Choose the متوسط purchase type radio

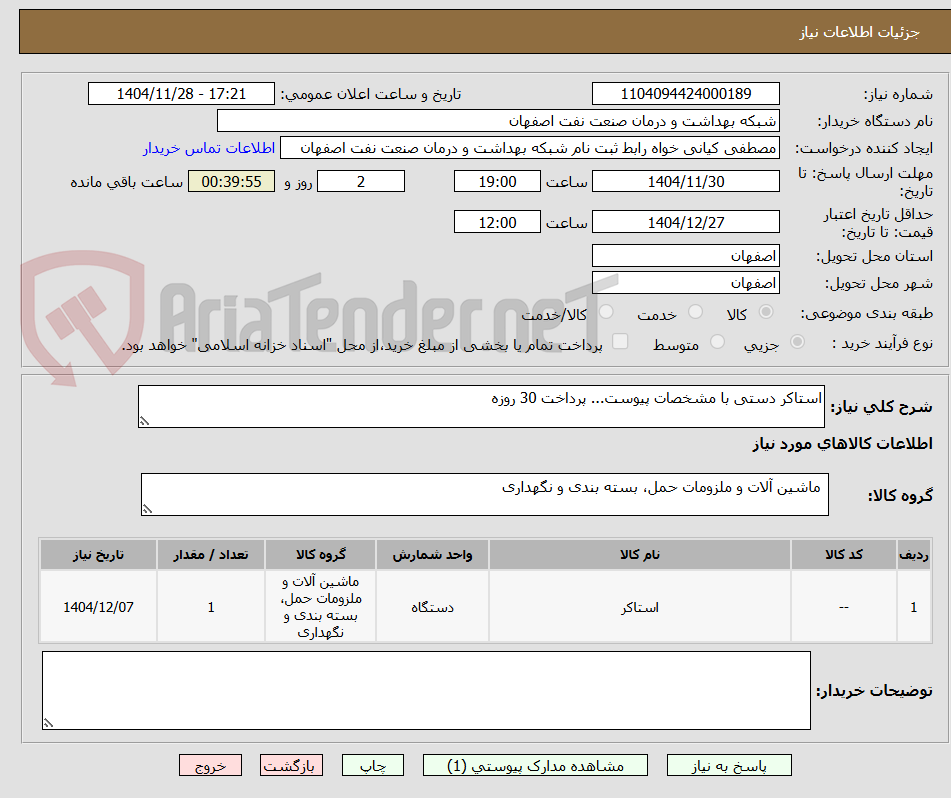[717, 342]
